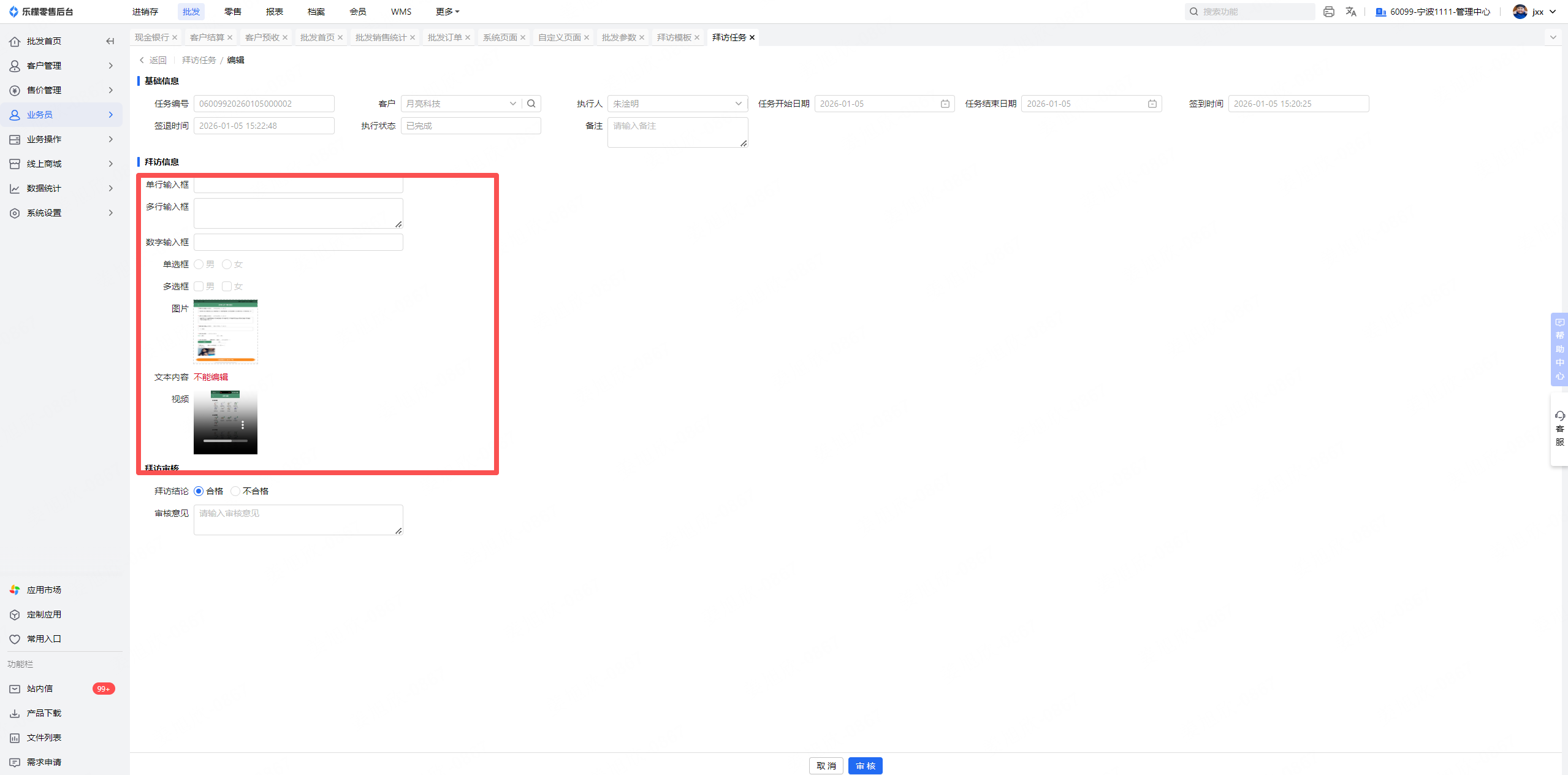Click the 客服 headset icon
The width and height of the screenshot is (1568, 775).
tap(1559, 416)
